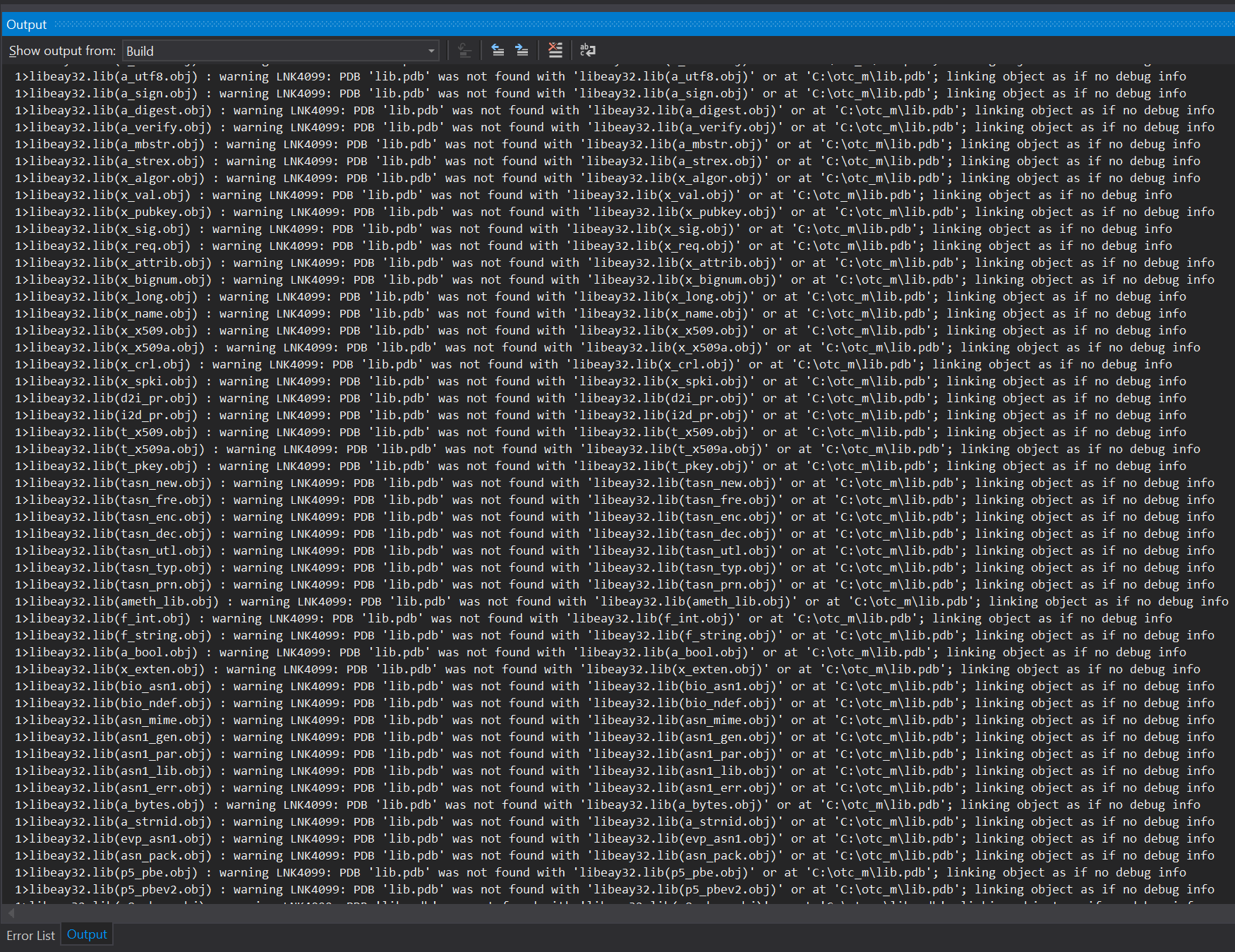Select the Output tab at bottom

pyautogui.click(x=87, y=934)
